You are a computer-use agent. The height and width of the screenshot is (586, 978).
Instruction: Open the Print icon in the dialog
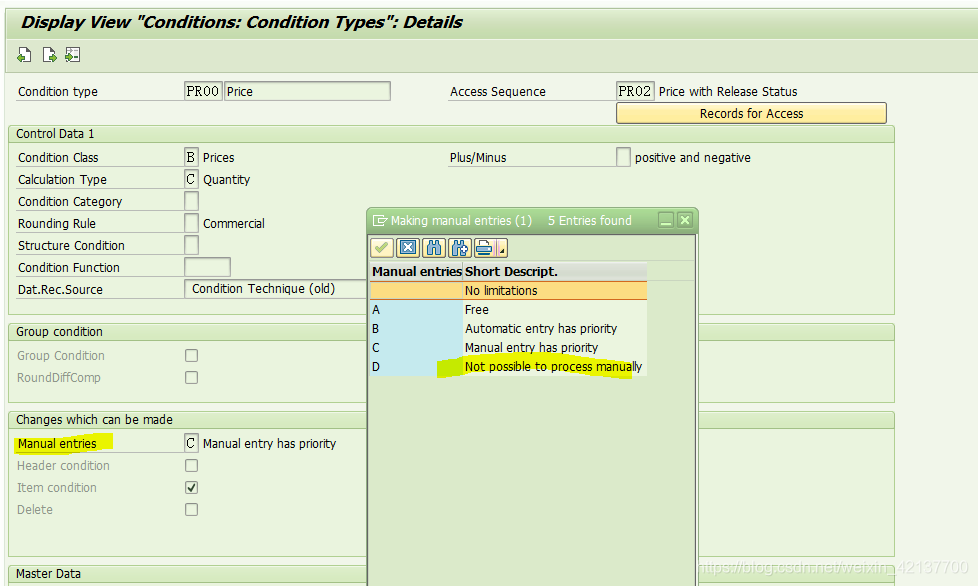485,248
